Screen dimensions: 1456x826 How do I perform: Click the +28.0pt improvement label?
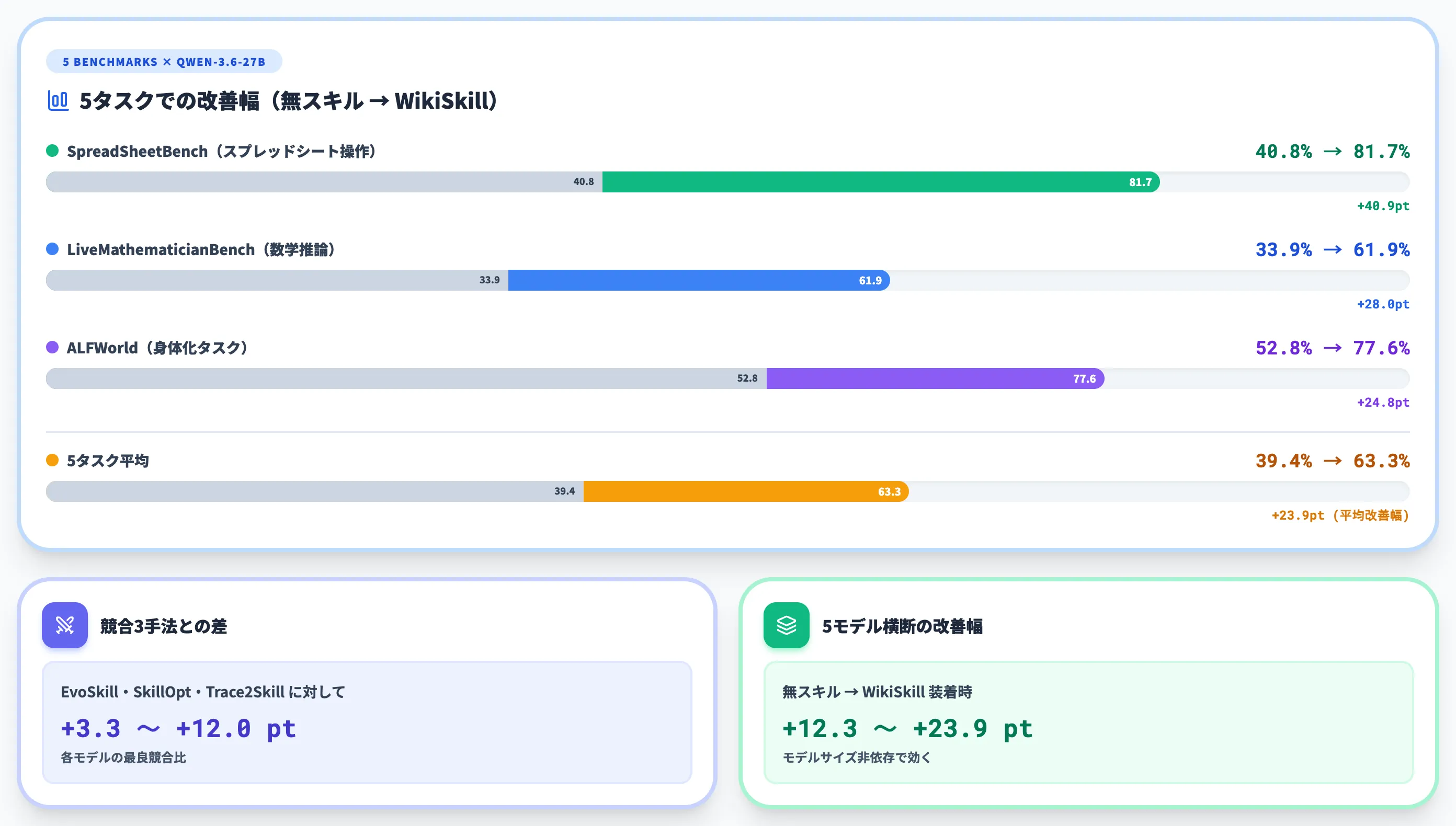(1383, 304)
